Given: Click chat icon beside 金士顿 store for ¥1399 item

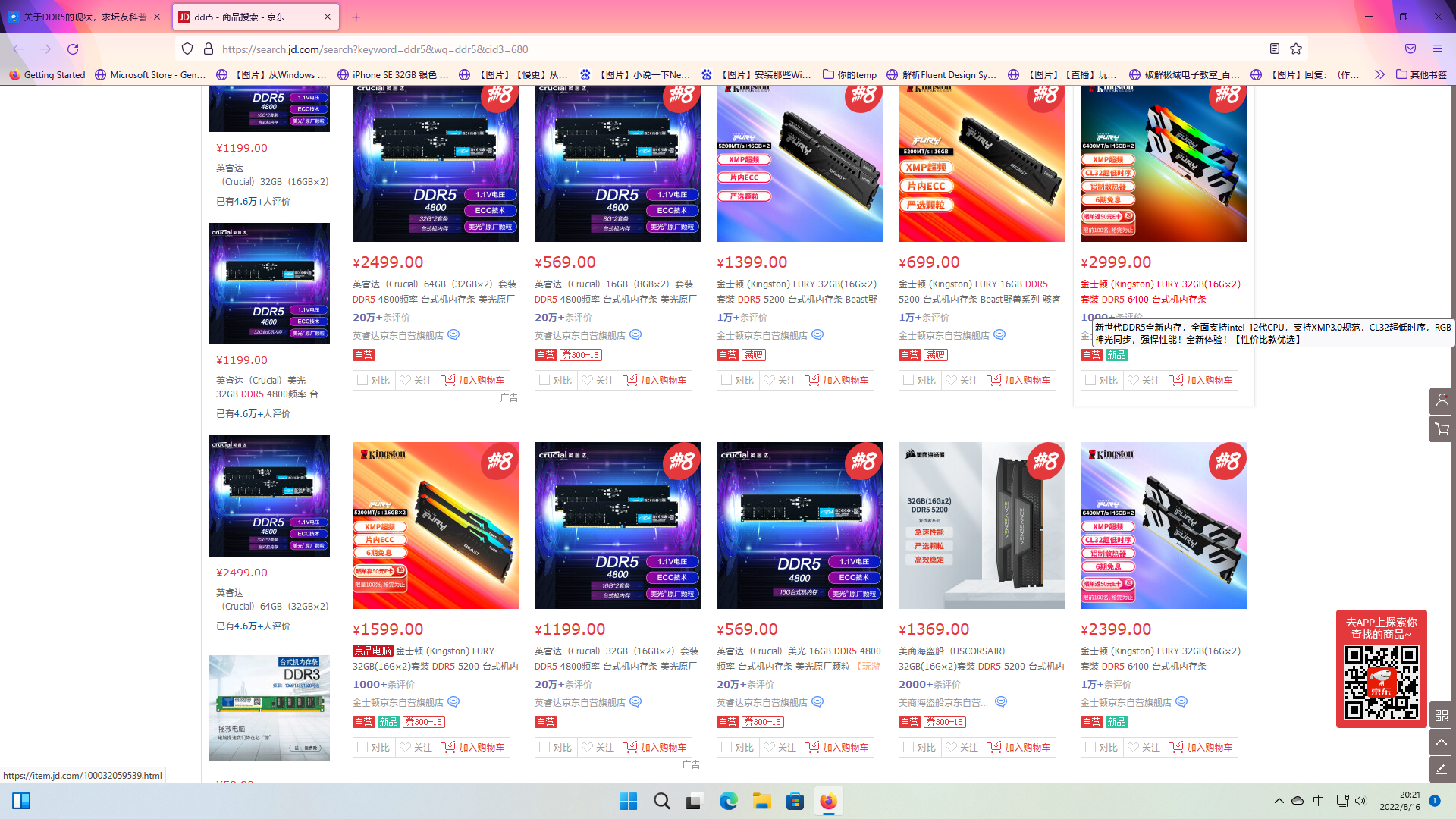Looking at the screenshot, I should [x=817, y=335].
